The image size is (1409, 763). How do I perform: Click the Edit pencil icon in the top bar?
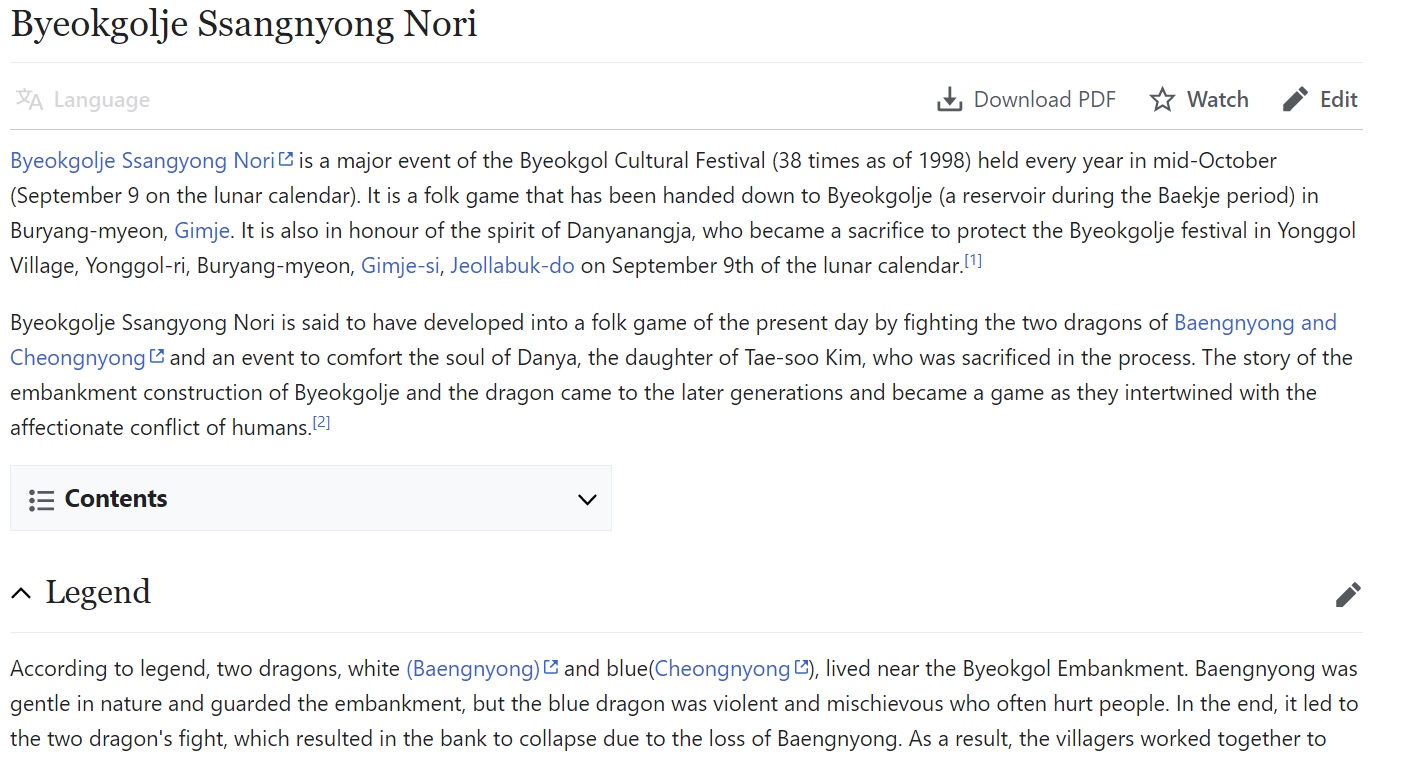(x=1295, y=99)
